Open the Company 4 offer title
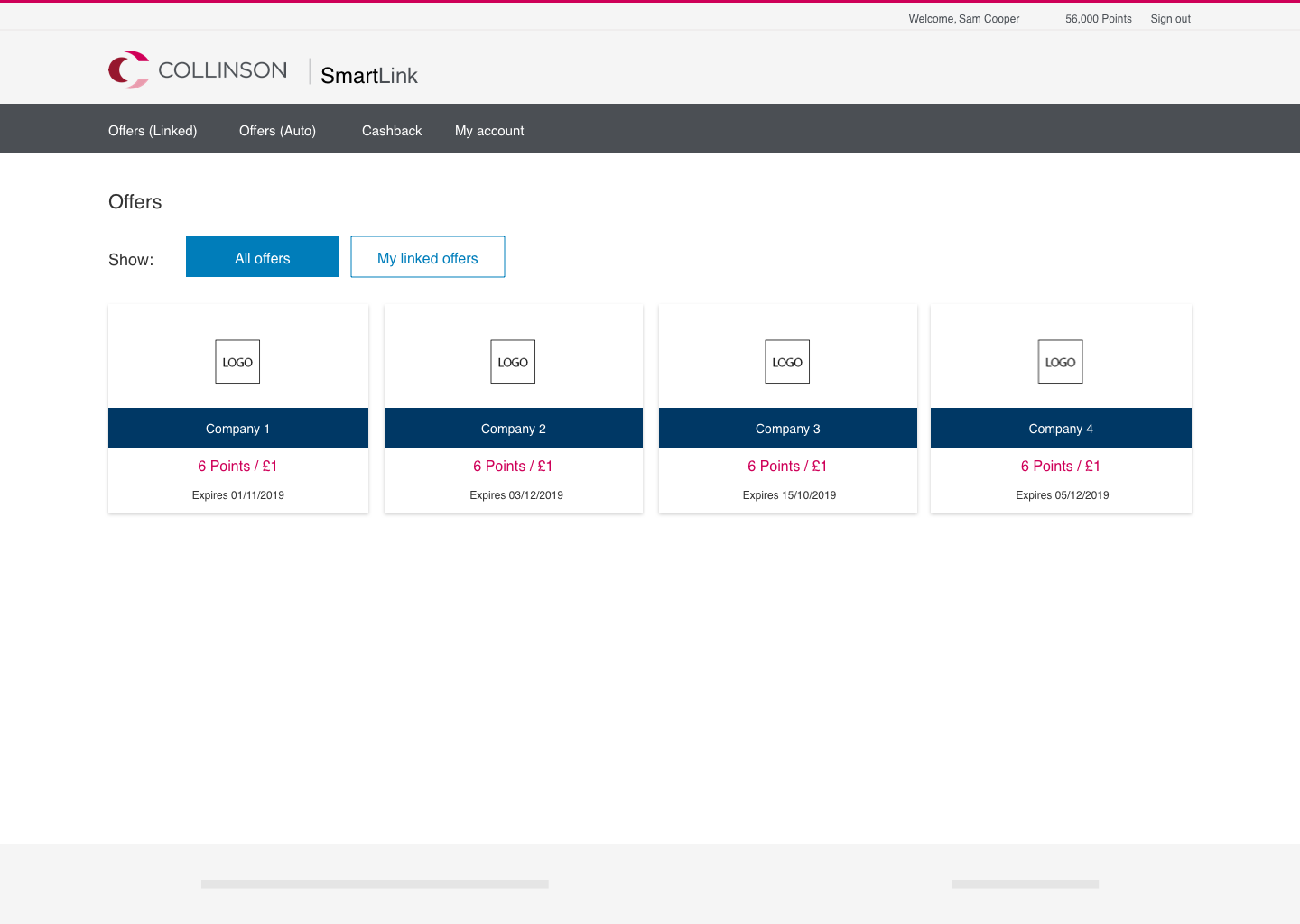Viewport: 1300px width, 924px height. click(1061, 429)
